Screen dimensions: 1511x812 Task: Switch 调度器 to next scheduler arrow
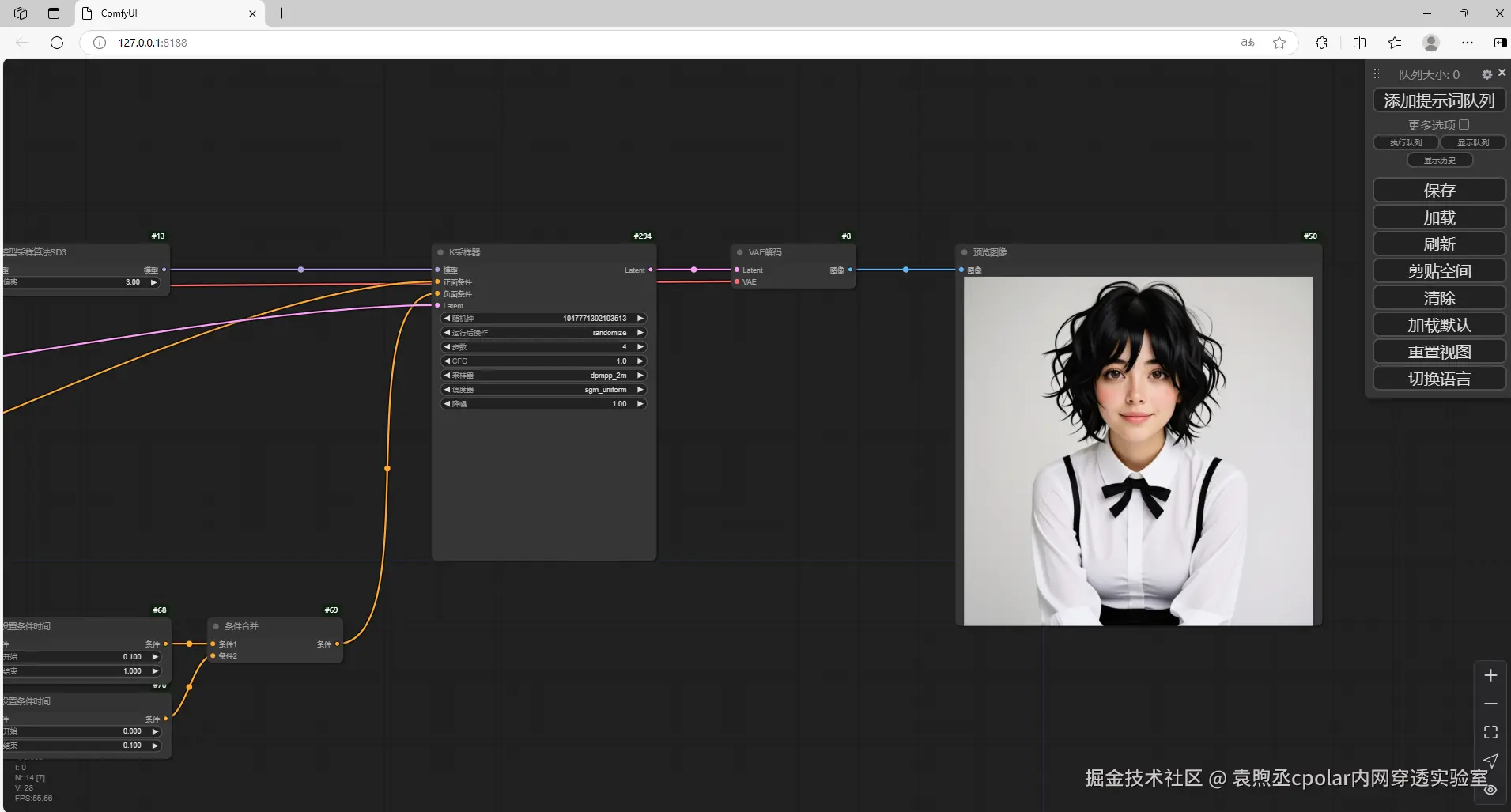point(640,390)
